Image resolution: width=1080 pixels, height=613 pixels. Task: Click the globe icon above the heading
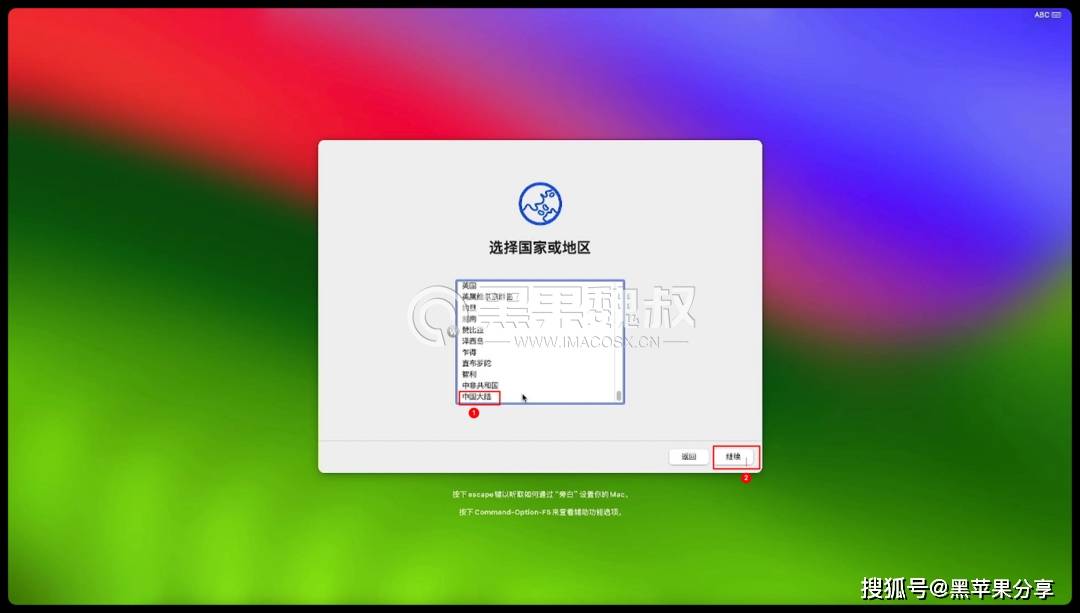point(540,203)
